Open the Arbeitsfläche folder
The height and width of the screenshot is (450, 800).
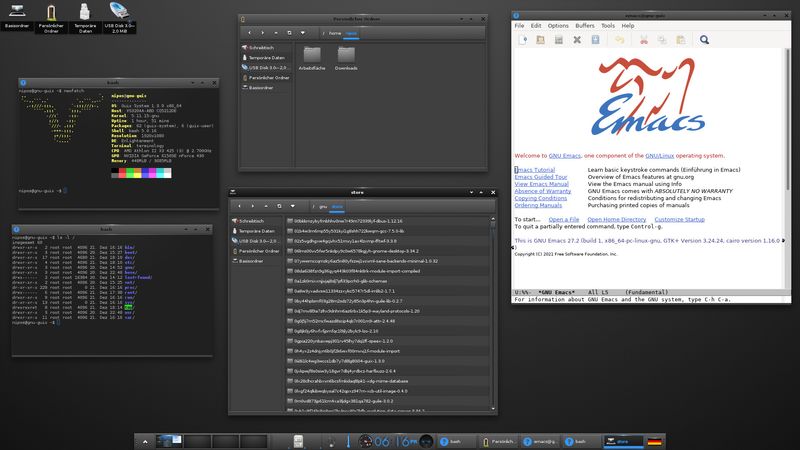click(x=312, y=58)
